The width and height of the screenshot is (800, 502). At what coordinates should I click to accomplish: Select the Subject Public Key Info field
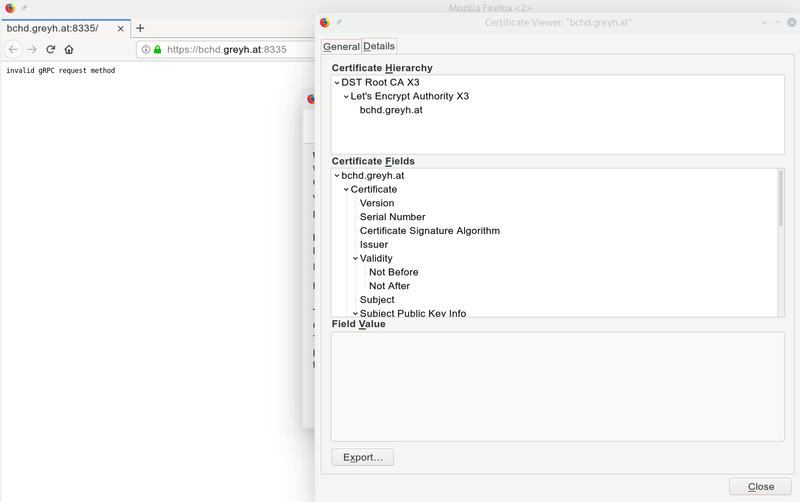coord(413,313)
